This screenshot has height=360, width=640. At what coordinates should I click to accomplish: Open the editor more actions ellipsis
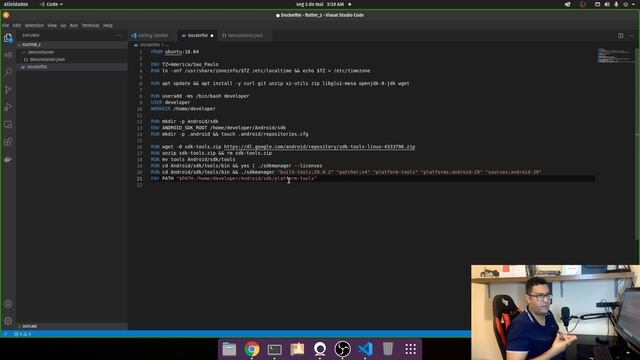coord(631,36)
